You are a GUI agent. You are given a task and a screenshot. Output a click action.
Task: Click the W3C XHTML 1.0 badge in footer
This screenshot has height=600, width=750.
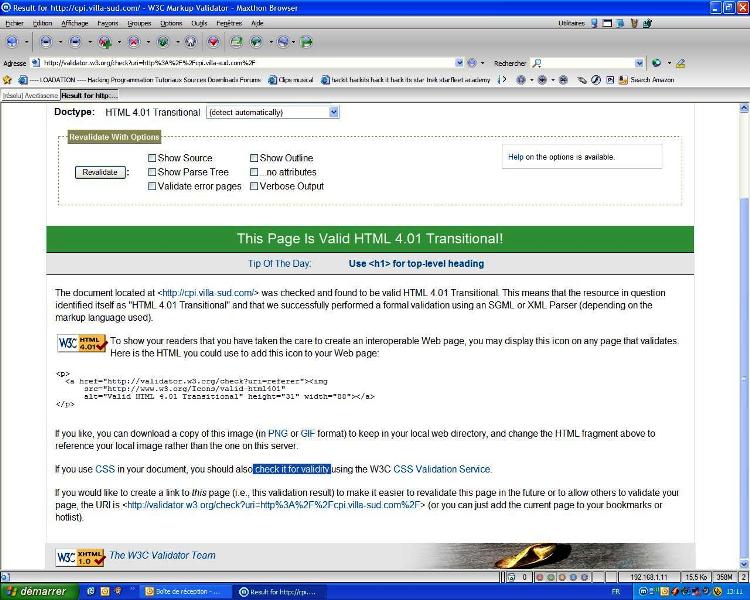[x=80, y=557]
